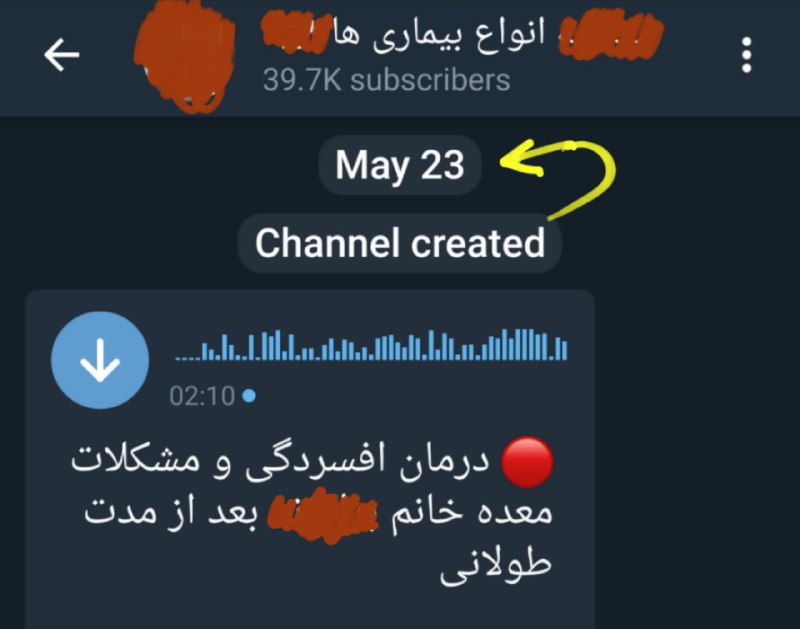
Task: Open the three-dot overflow menu
Action: point(746,55)
